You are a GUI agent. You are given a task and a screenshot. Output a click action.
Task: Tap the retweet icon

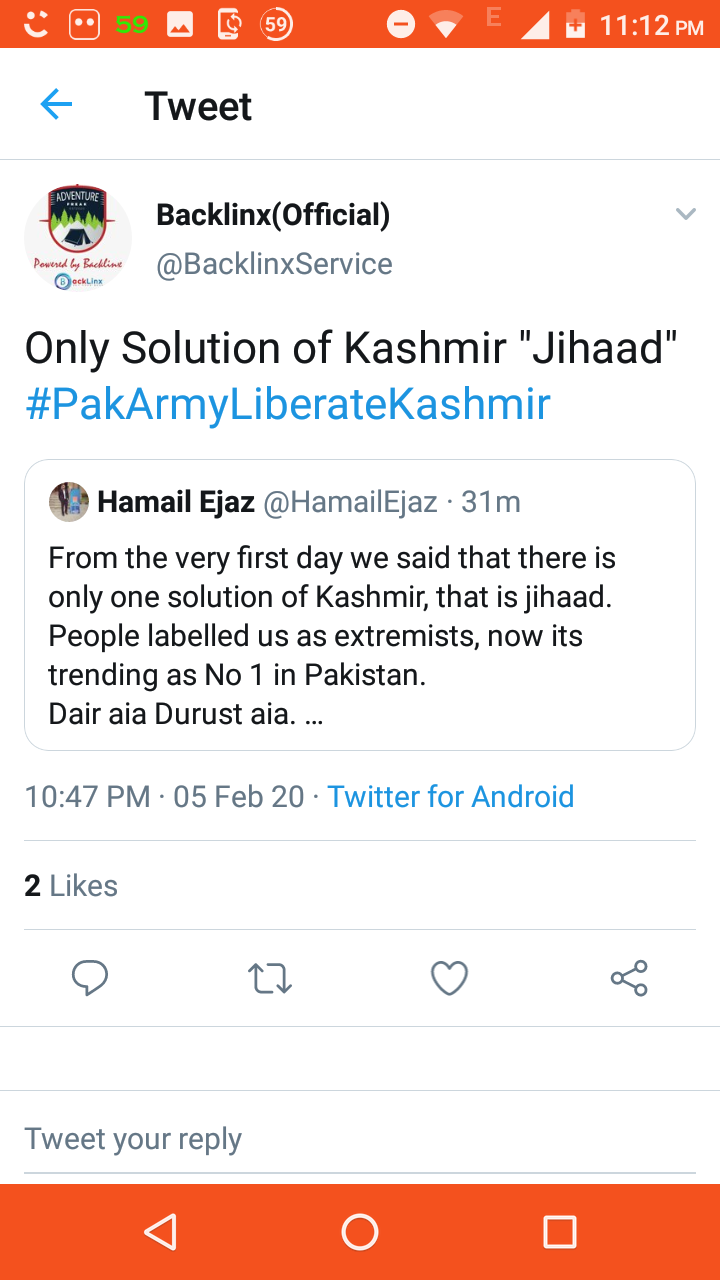(x=269, y=978)
